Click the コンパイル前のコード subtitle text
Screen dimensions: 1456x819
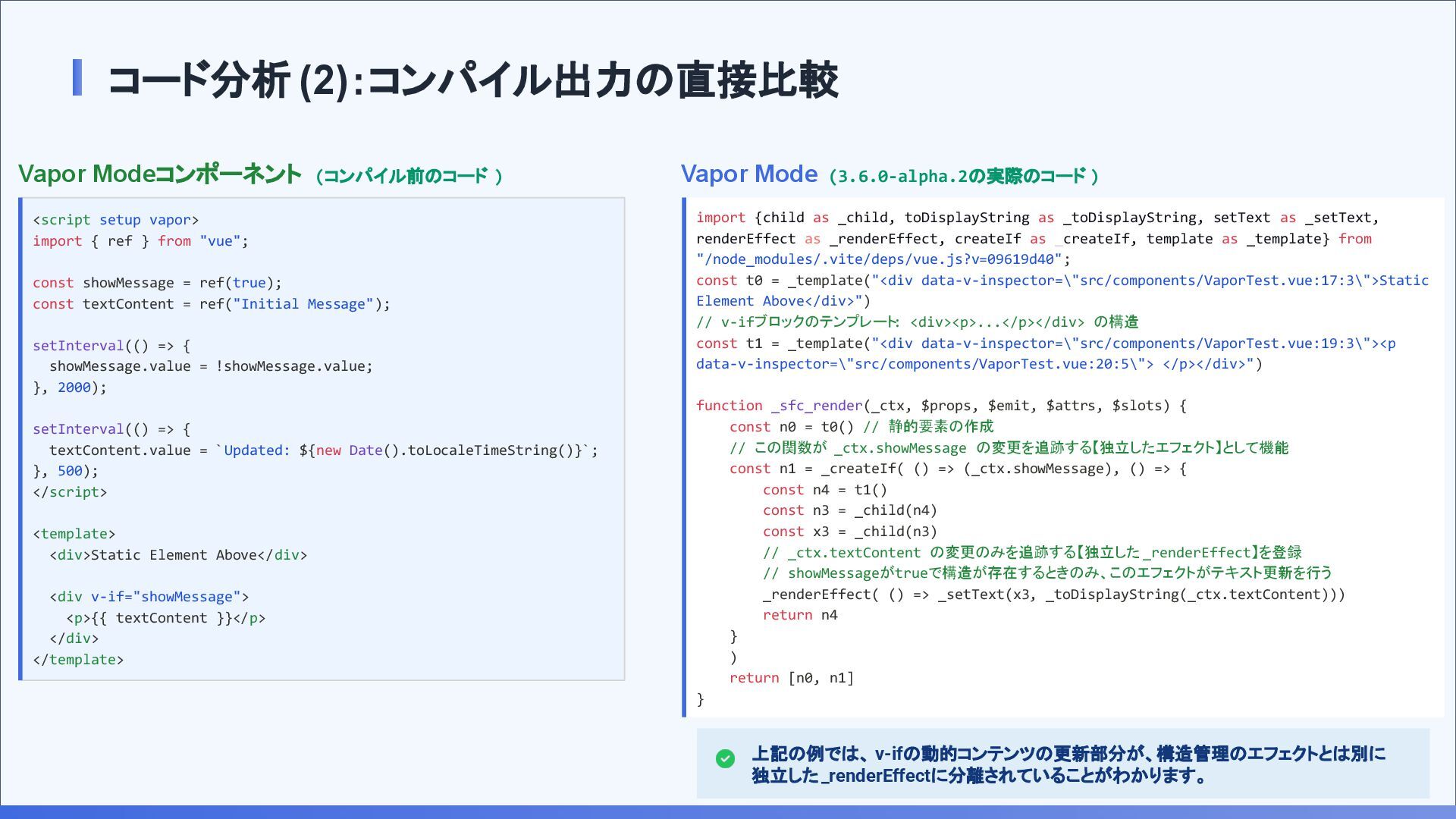click(409, 177)
